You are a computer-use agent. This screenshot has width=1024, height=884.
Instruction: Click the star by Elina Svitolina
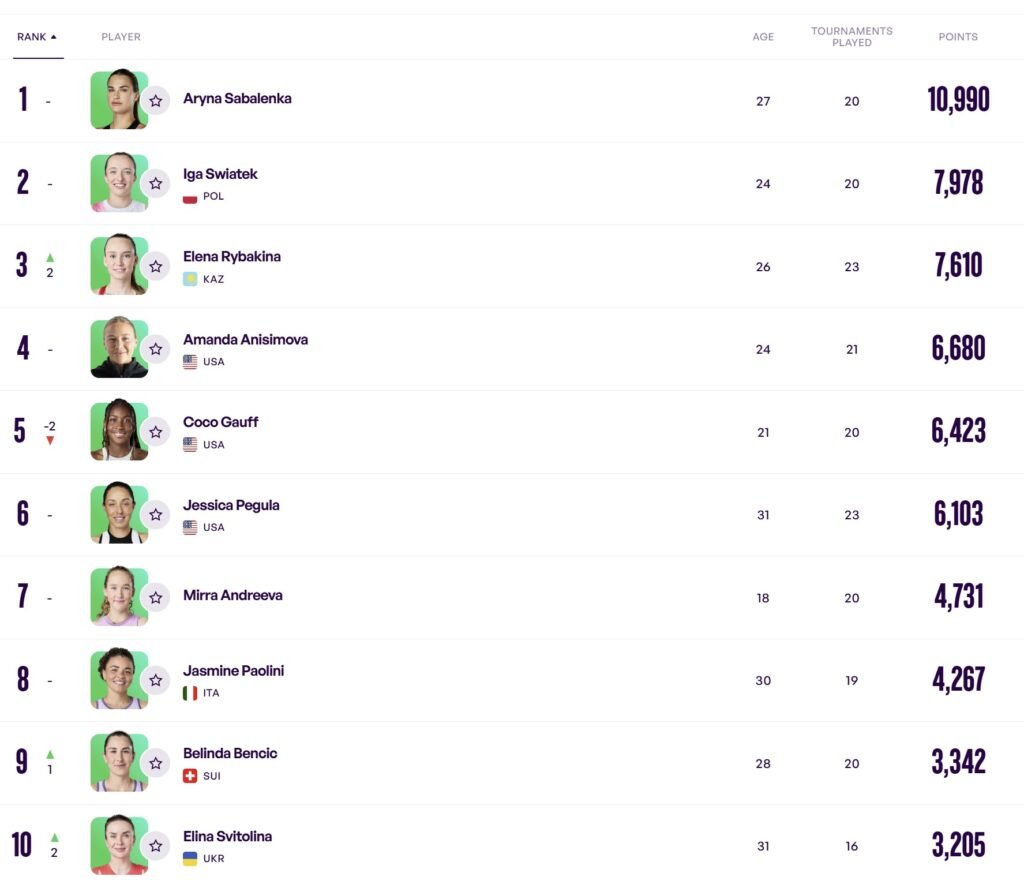click(155, 846)
